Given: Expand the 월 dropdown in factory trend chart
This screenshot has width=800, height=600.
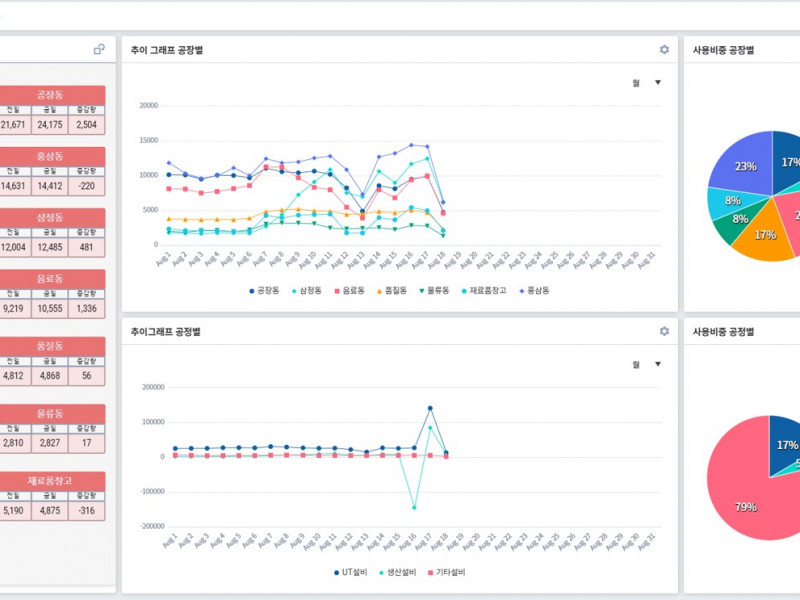Looking at the screenshot, I should point(657,83).
